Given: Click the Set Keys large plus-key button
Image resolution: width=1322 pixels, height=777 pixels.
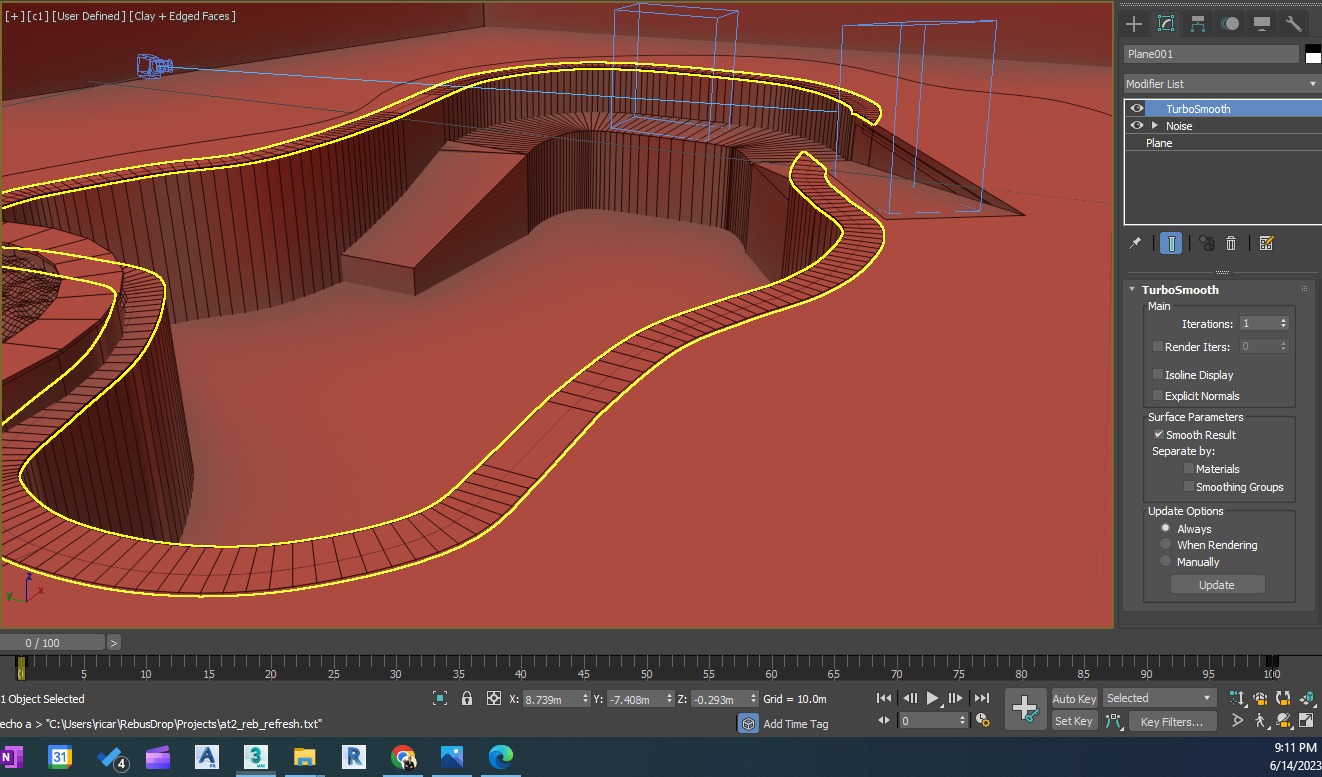Looking at the screenshot, I should click(1025, 709).
